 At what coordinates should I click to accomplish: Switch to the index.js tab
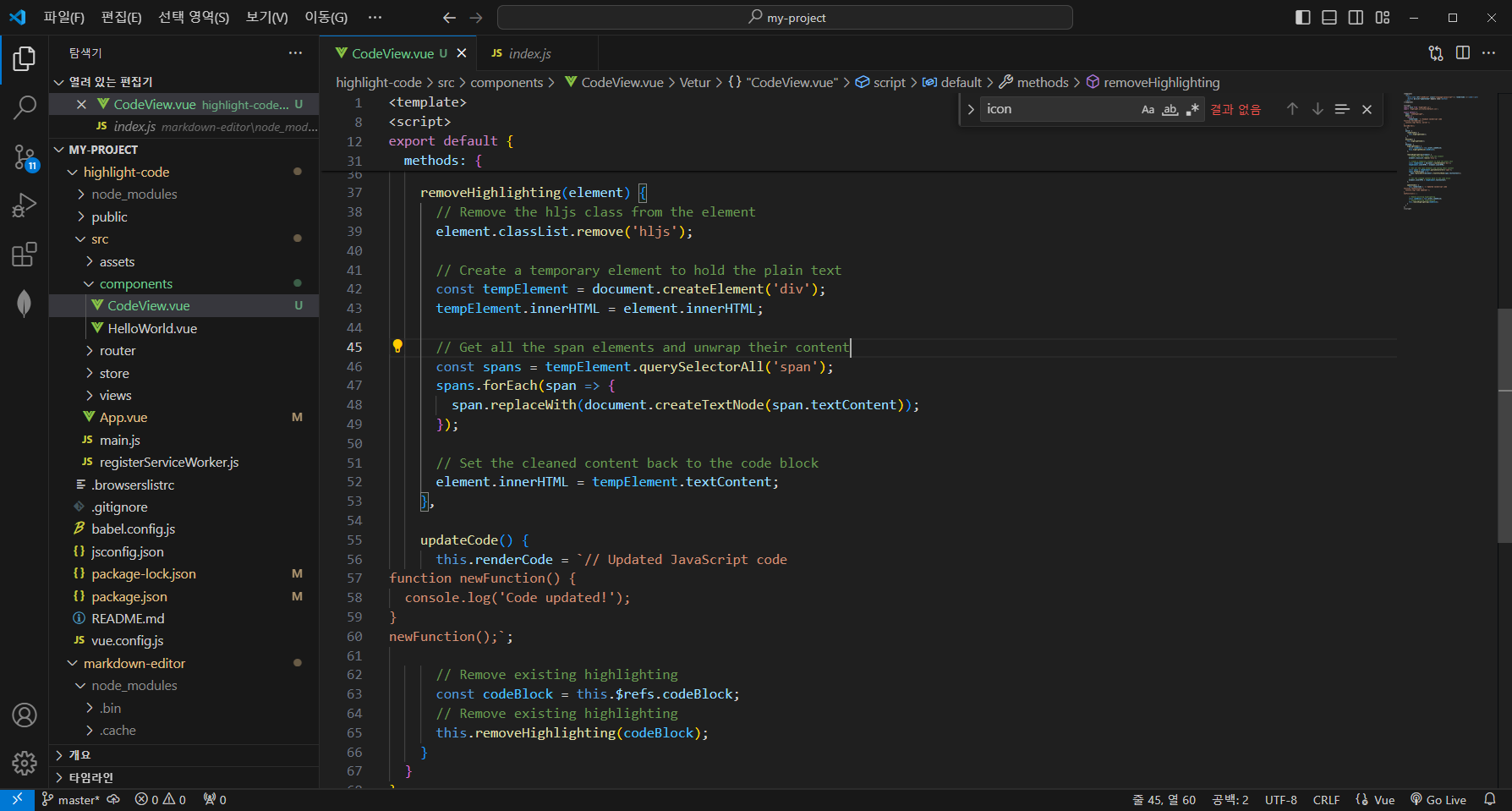pyautogui.click(x=530, y=52)
